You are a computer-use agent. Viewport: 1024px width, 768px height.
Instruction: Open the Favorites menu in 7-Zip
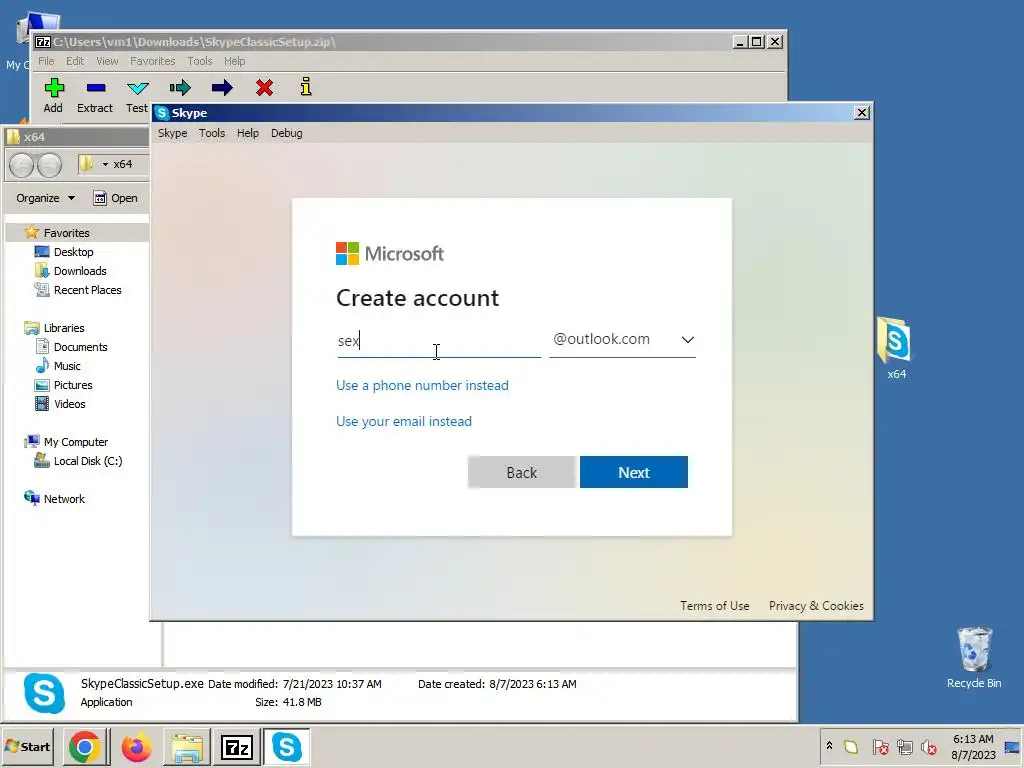pos(152,61)
